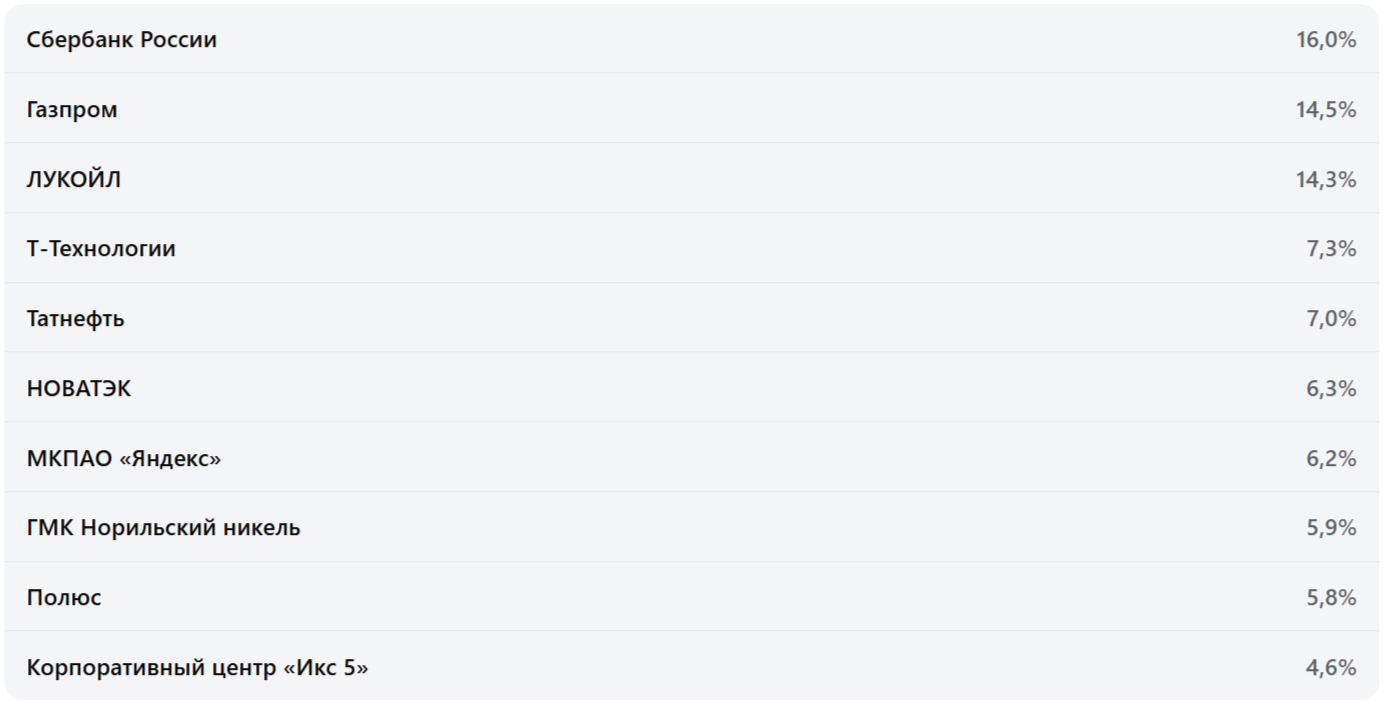Open the НОВАТЭК entry
The width and height of the screenshot is (1383, 701).
coord(79,389)
